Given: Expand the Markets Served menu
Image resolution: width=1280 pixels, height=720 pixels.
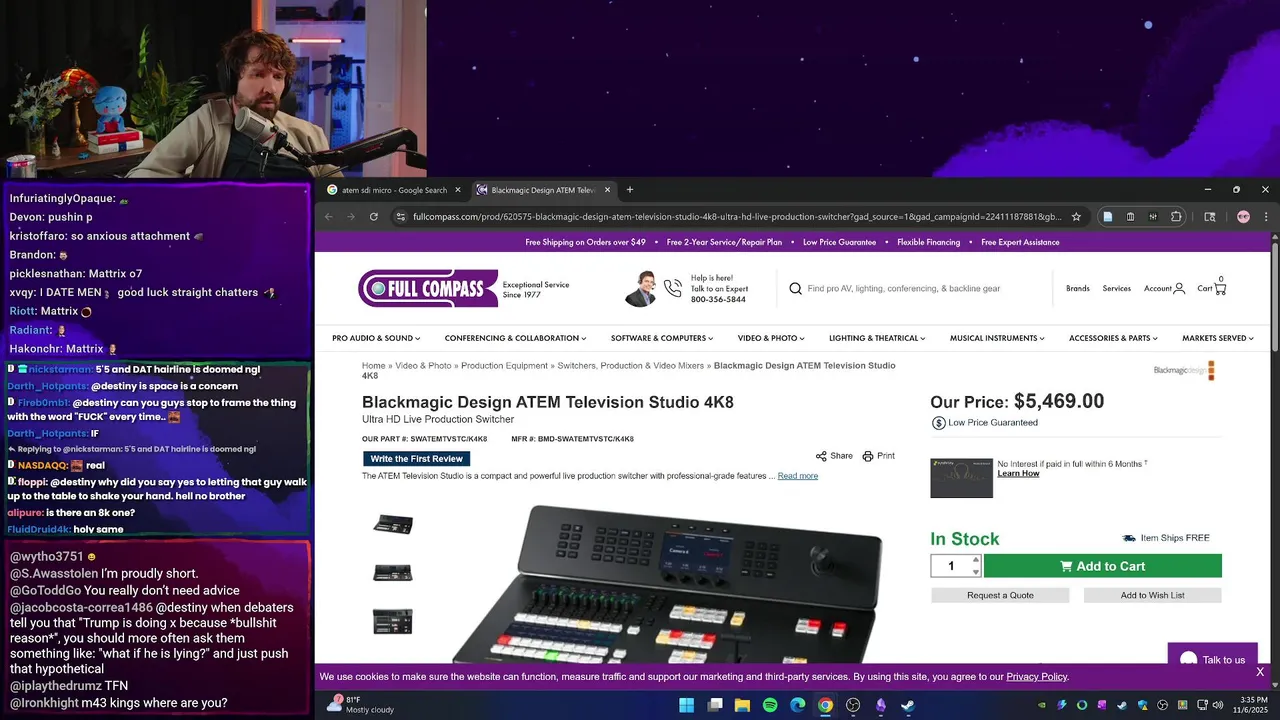Looking at the screenshot, I should point(1218,338).
